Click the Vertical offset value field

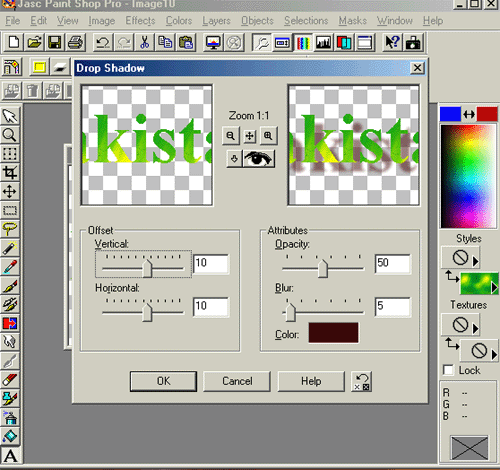(211, 264)
